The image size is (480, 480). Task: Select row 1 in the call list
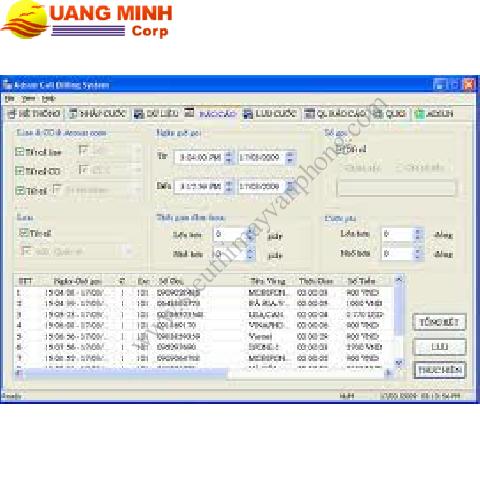tap(204, 293)
